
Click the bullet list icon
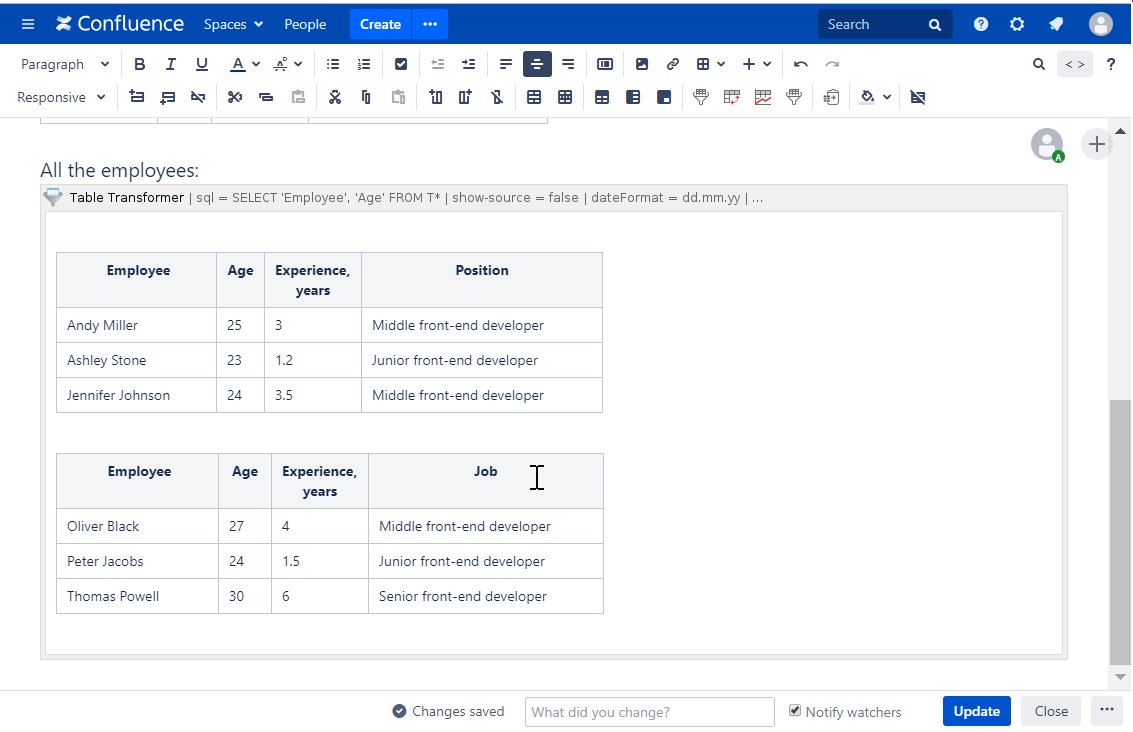click(333, 64)
